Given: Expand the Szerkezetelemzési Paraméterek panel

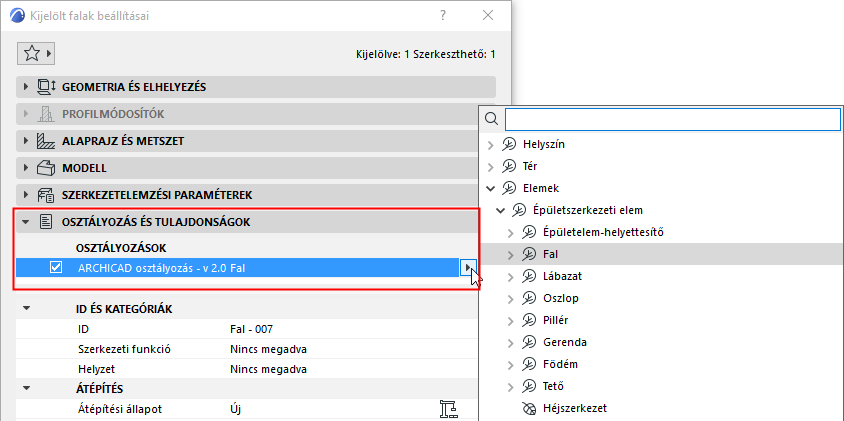Looking at the screenshot, I should click(x=26, y=195).
